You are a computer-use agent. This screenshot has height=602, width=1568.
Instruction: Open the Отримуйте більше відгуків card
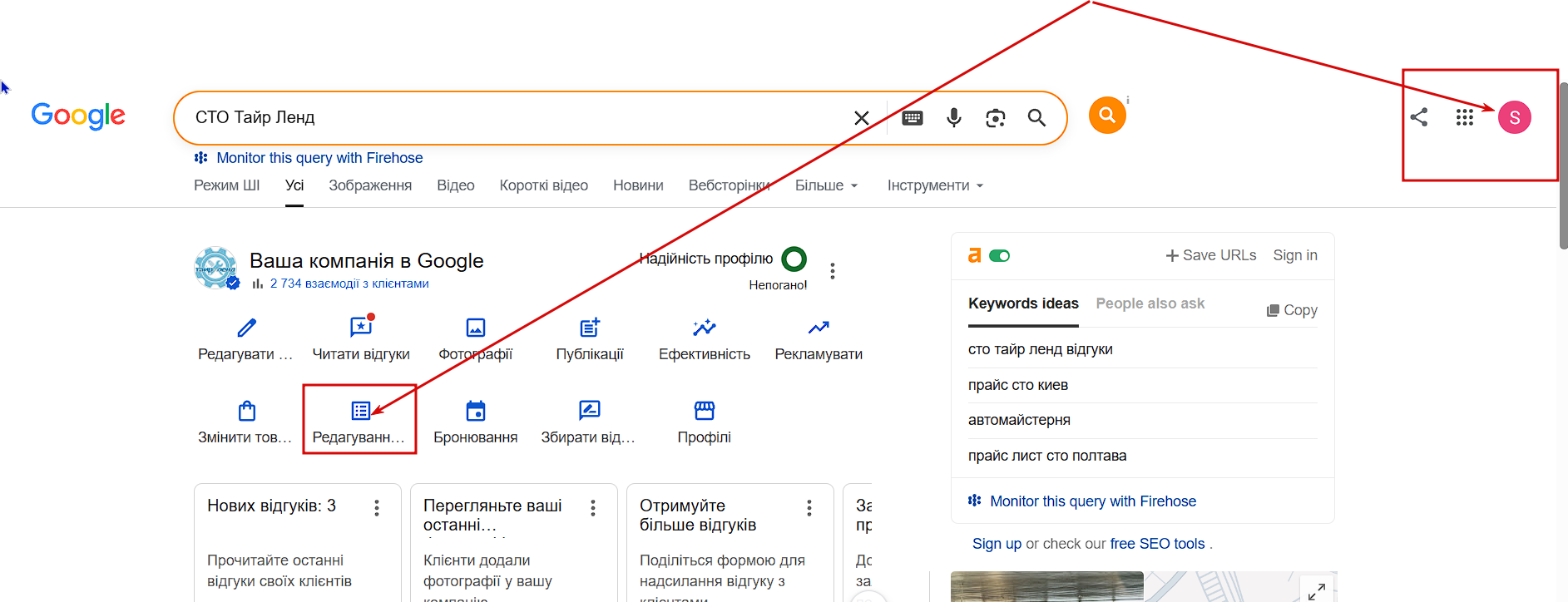coord(730,543)
